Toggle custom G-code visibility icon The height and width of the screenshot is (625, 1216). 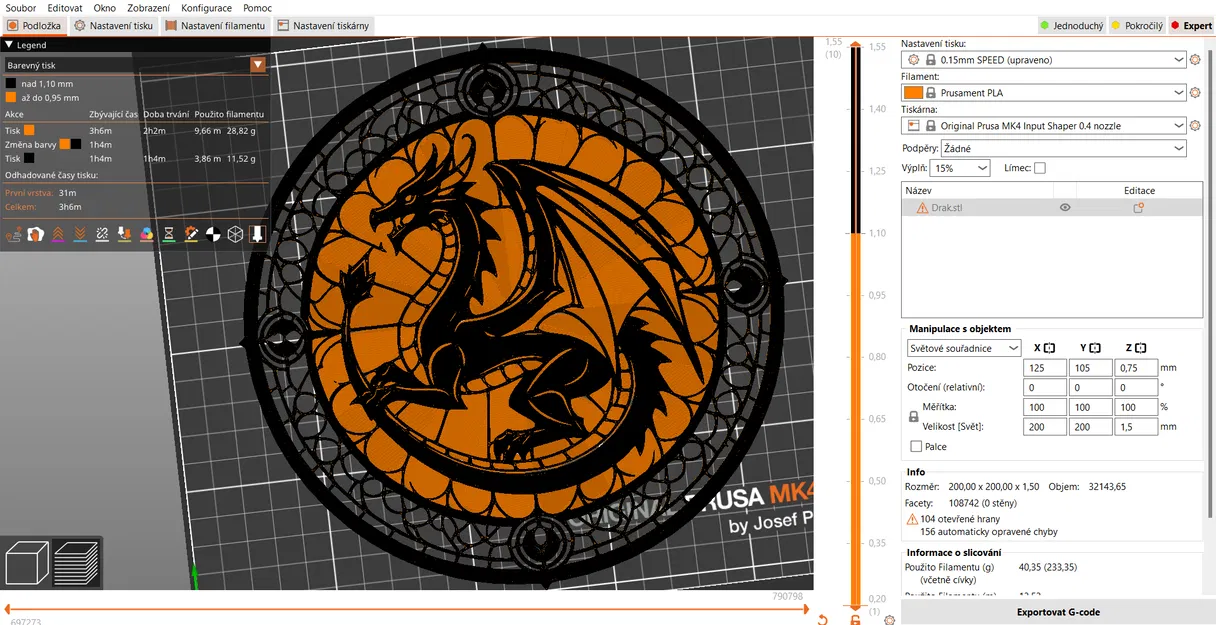tap(190, 234)
